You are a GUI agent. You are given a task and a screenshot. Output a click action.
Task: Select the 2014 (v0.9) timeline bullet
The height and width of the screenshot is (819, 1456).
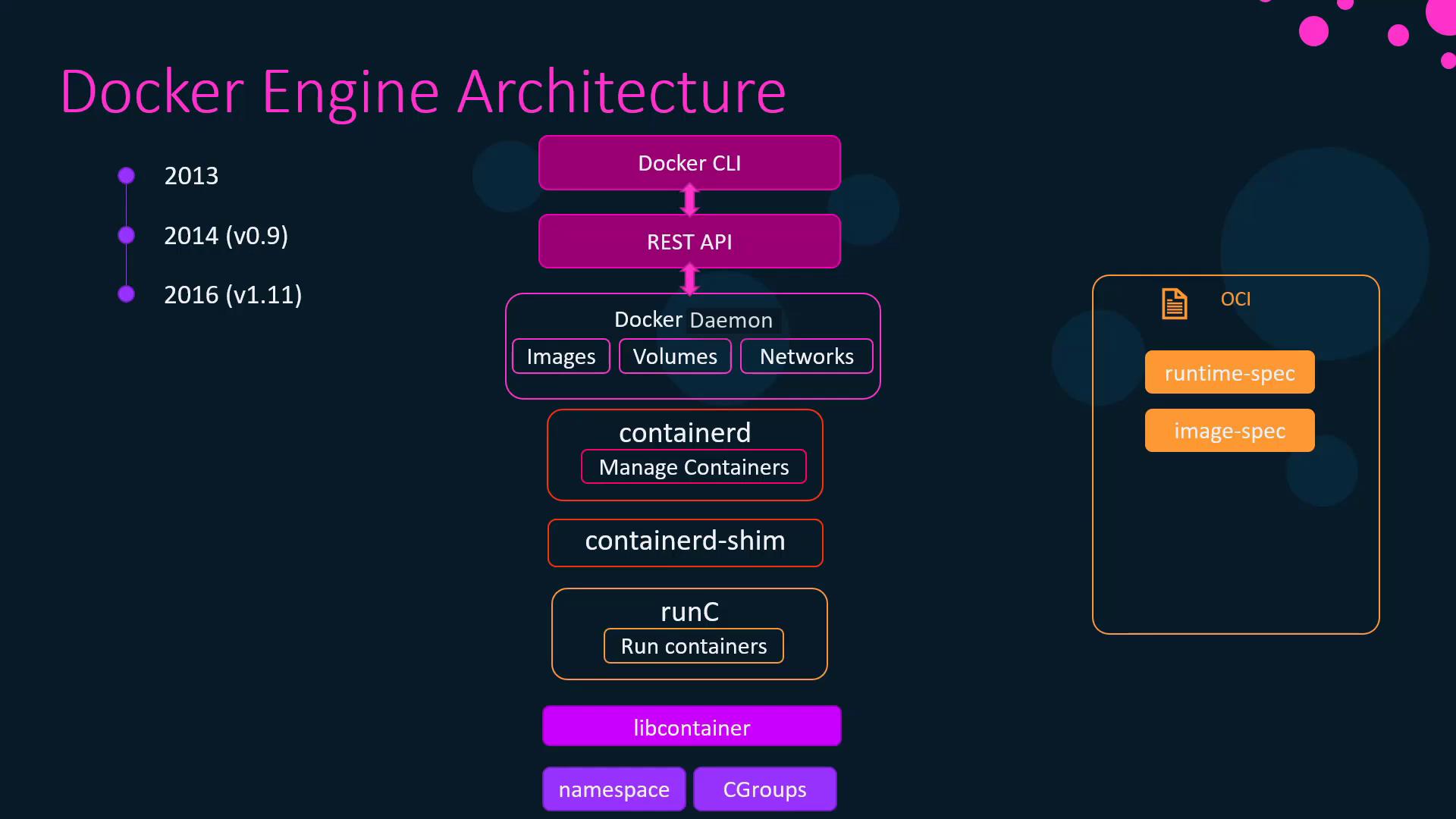click(127, 235)
